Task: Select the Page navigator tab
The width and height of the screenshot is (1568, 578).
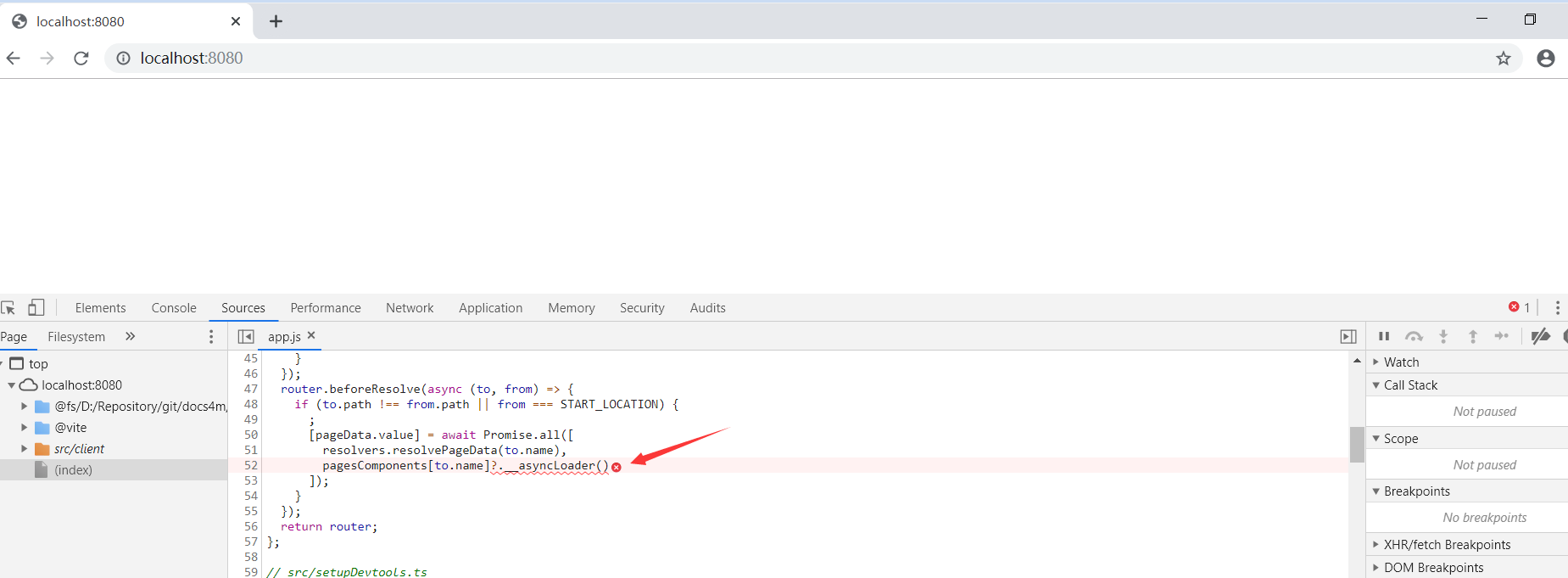Action: click(14, 337)
